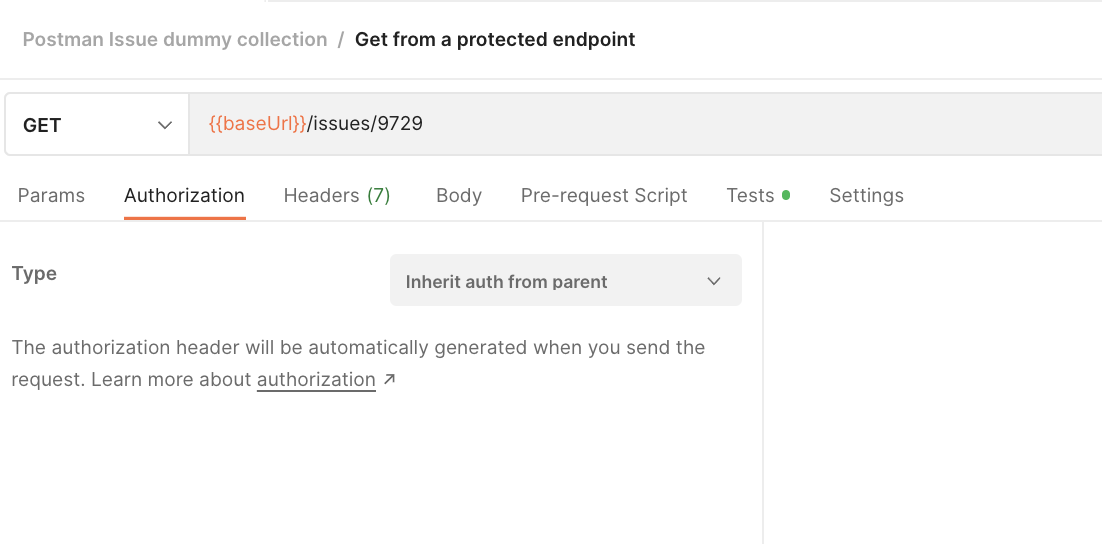Click the green (7) headers count
The height and width of the screenshot is (544, 1102).
tap(378, 196)
